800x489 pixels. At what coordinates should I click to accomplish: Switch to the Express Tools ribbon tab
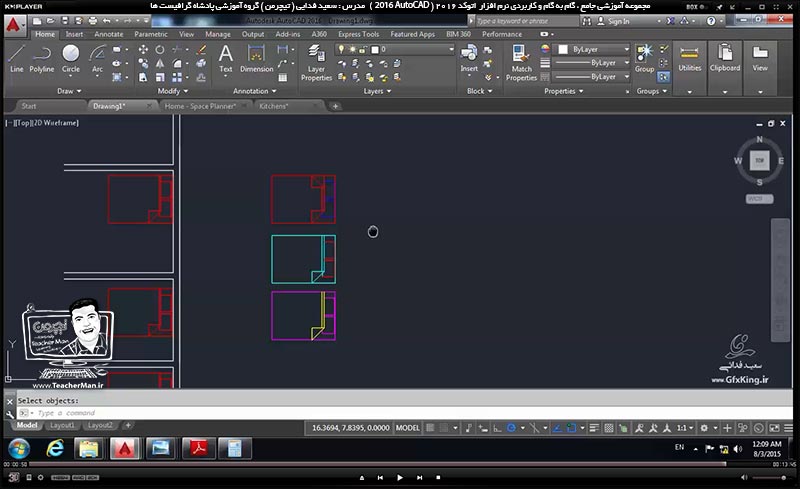point(359,34)
